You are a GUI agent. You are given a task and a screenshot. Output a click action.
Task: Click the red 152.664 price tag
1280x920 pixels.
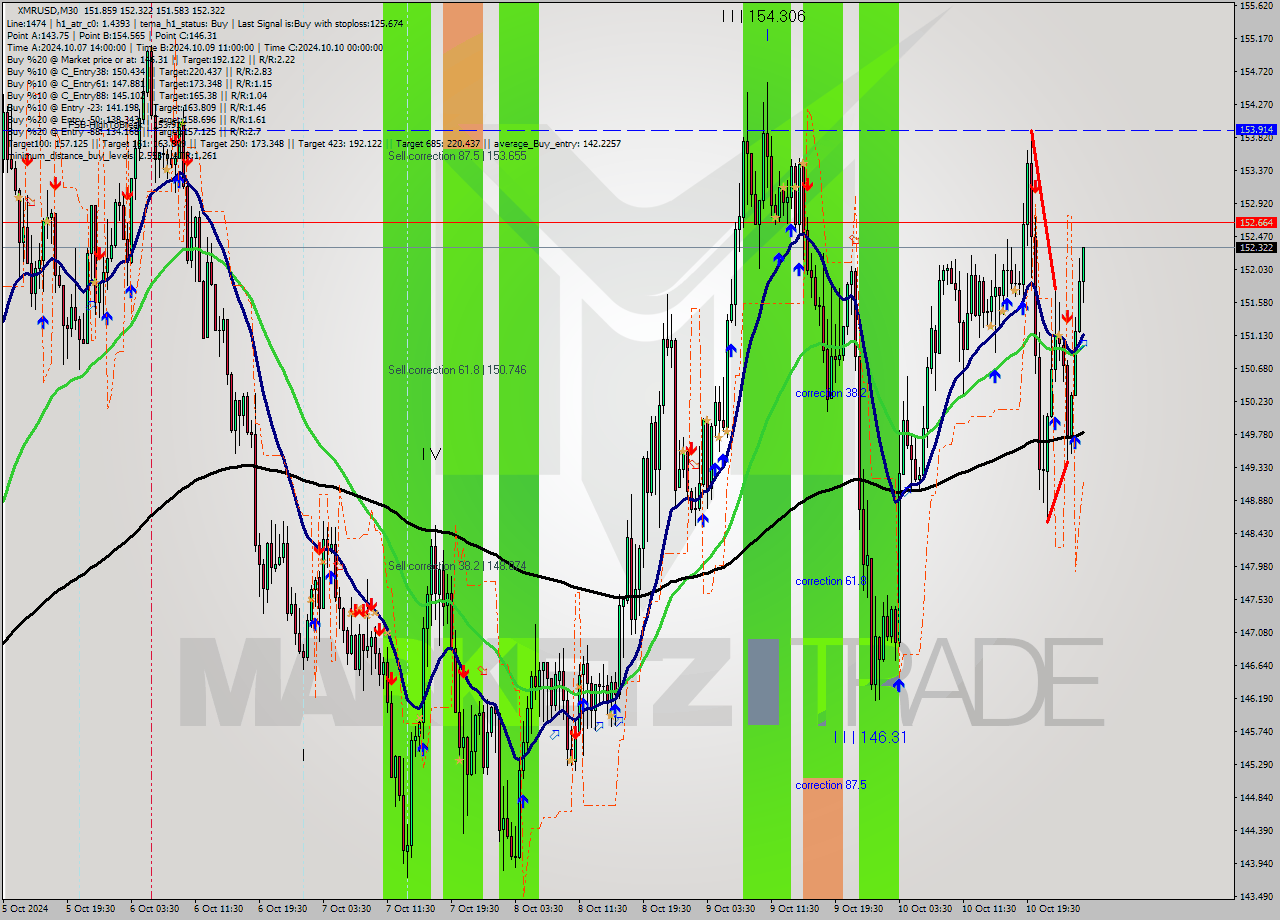tap(1256, 222)
